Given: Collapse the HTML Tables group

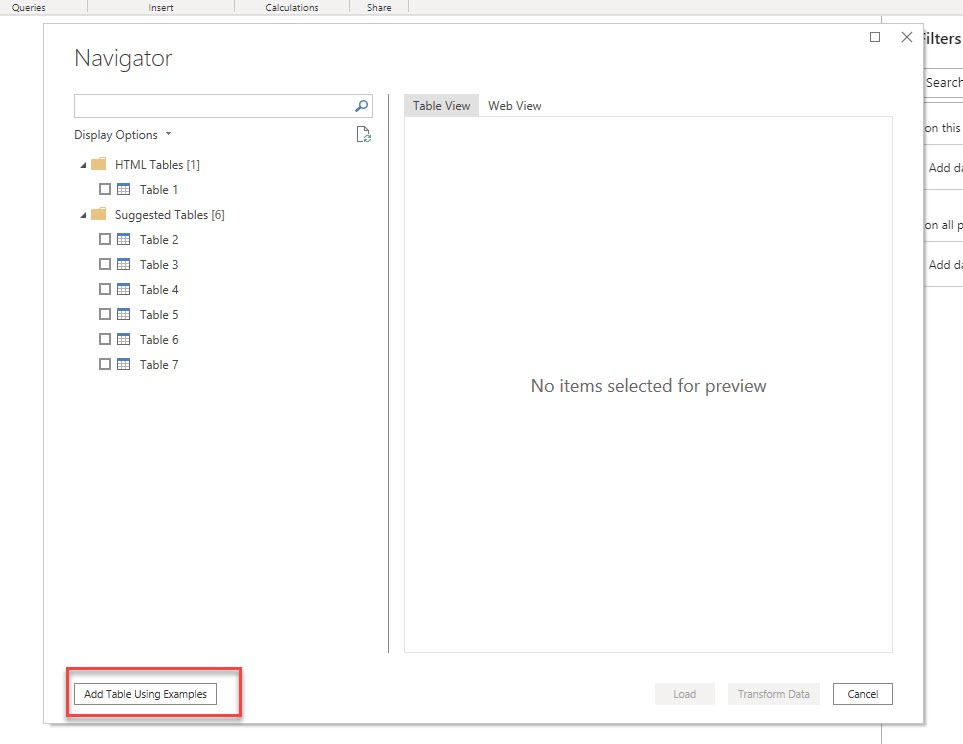Looking at the screenshot, I should pyautogui.click(x=83, y=163).
